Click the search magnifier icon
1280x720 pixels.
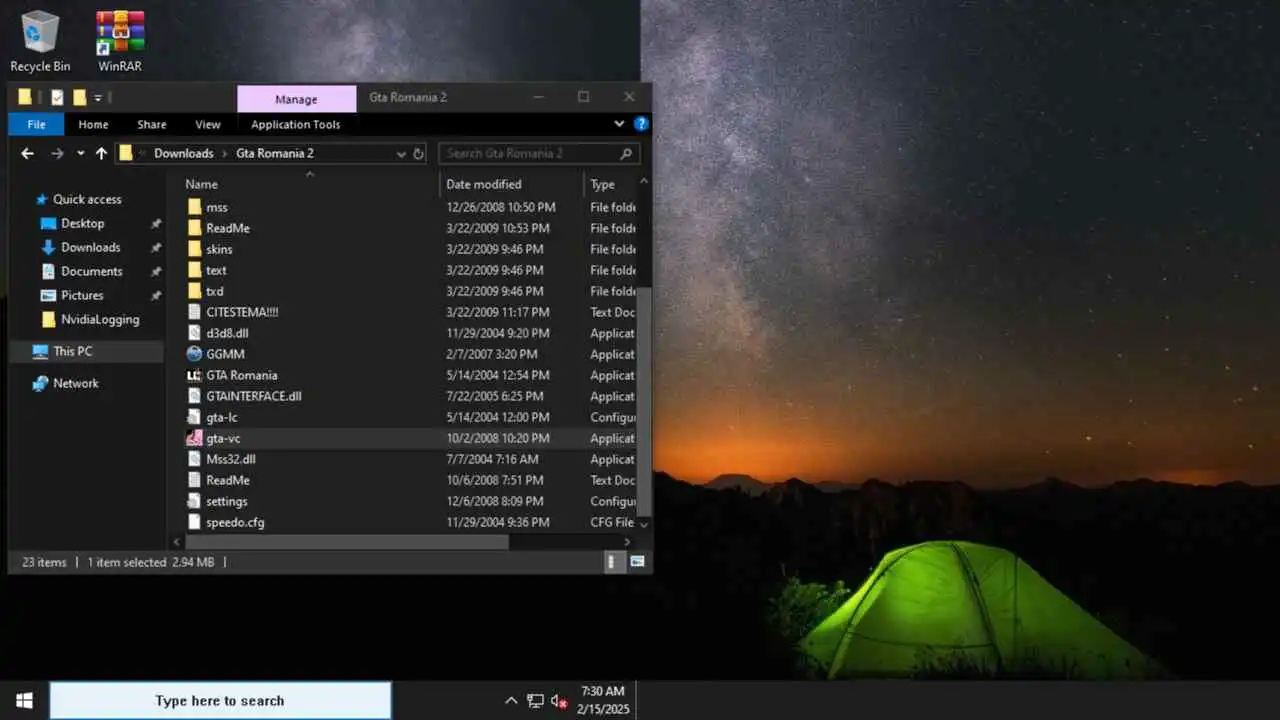tap(626, 153)
